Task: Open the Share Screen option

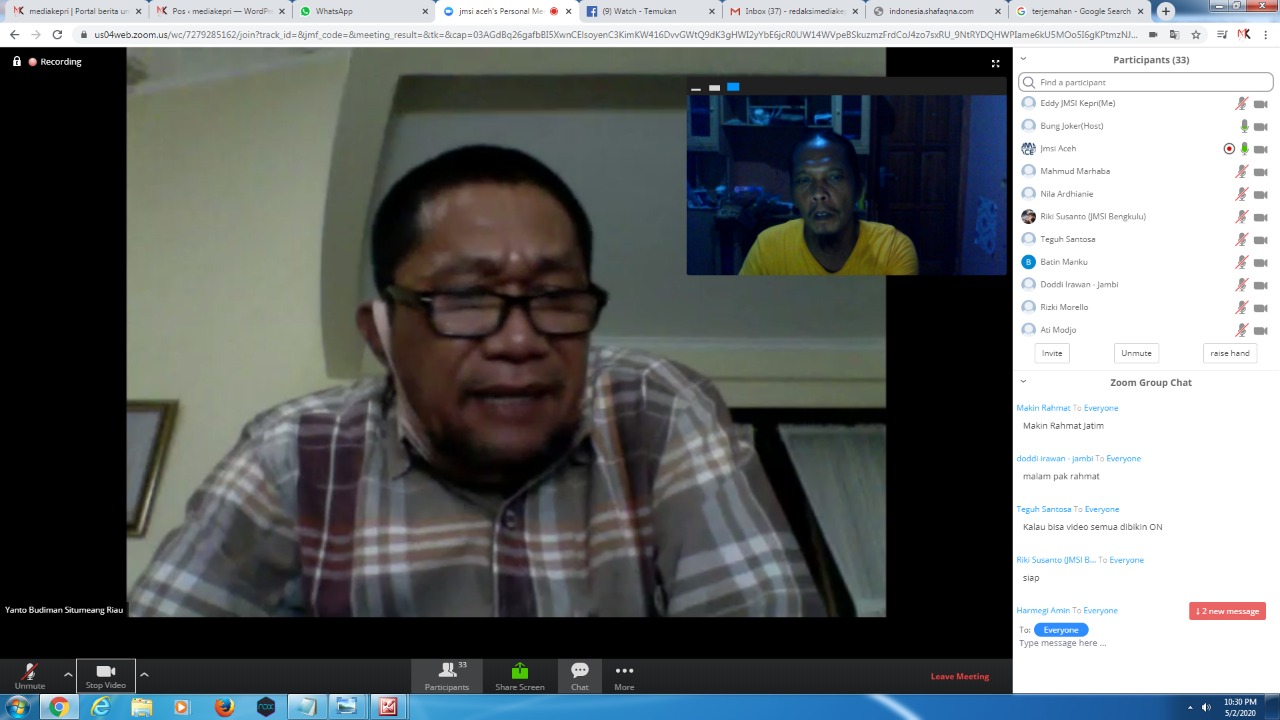Action: [x=519, y=676]
